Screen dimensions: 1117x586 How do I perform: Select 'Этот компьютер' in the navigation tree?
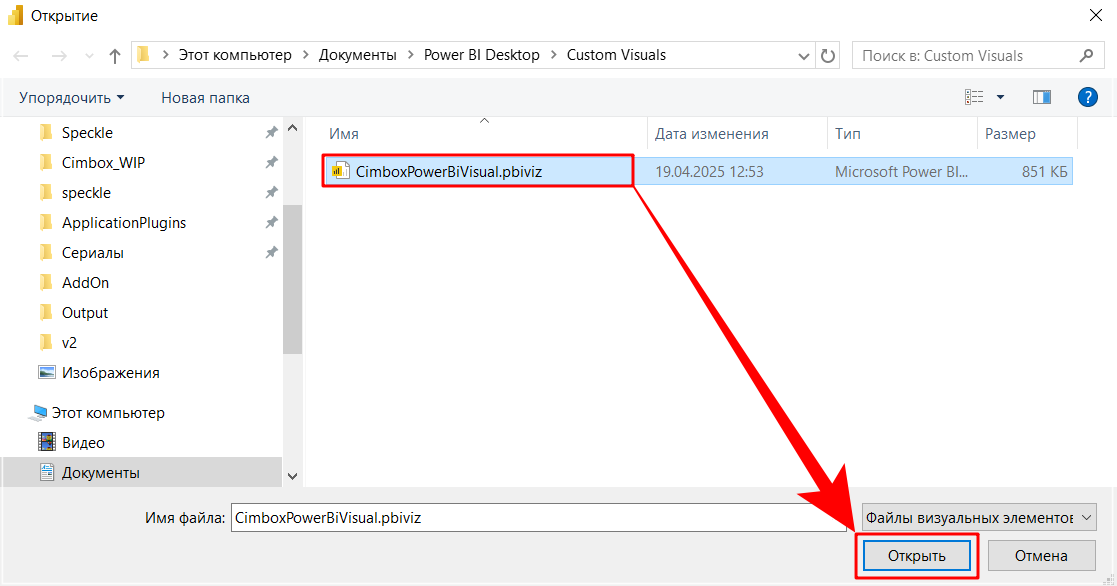108,412
